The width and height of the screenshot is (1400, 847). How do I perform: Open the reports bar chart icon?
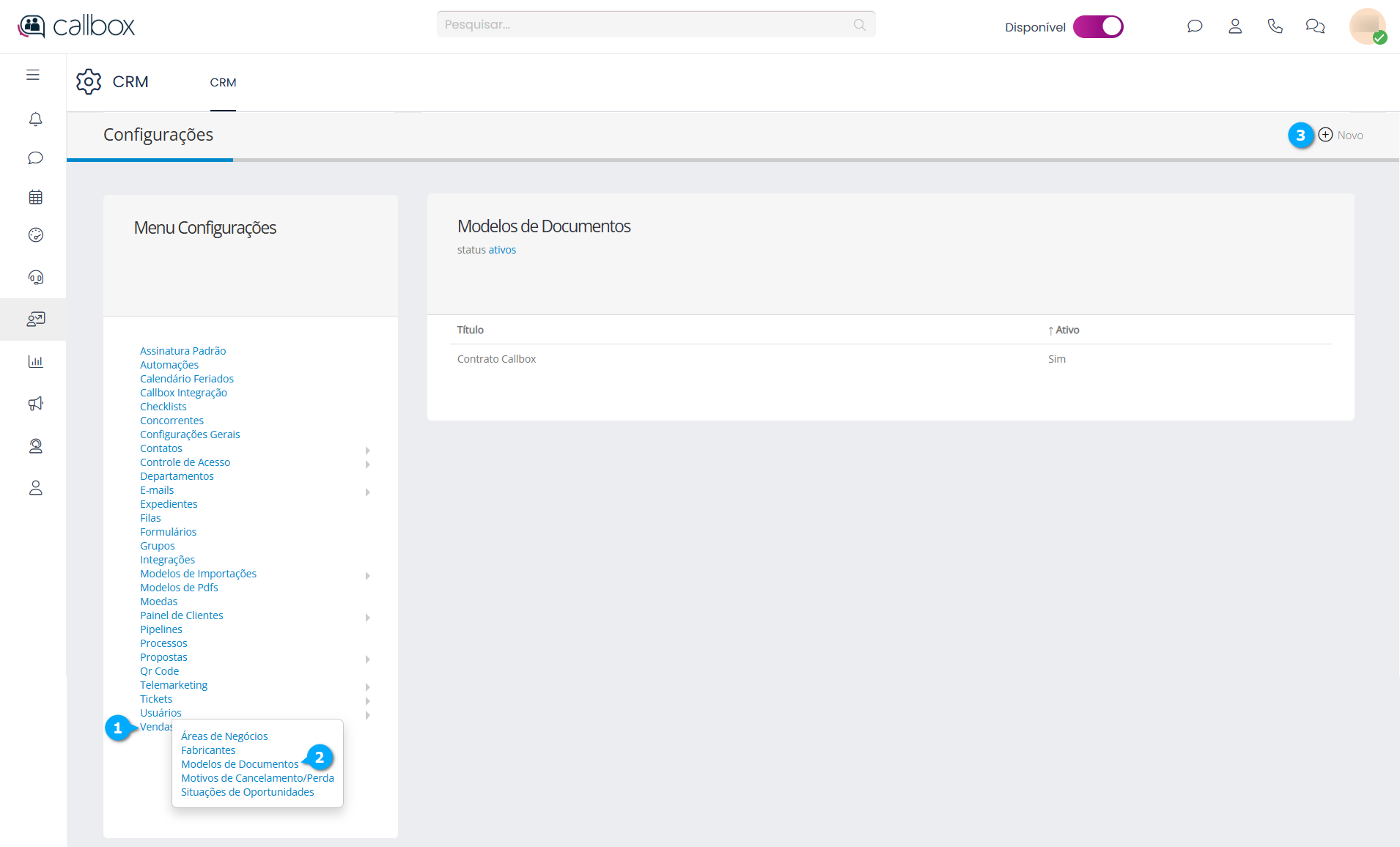click(x=35, y=361)
